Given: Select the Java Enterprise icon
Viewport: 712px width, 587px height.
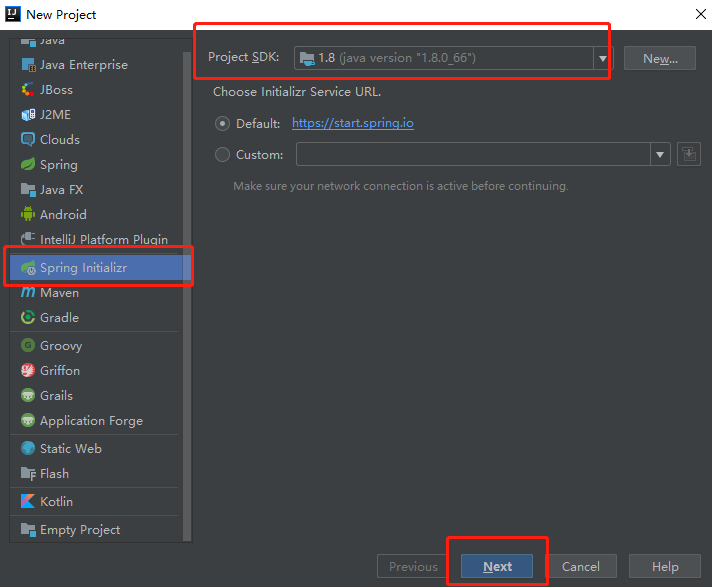Looking at the screenshot, I should pyautogui.click(x=28, y=65).
